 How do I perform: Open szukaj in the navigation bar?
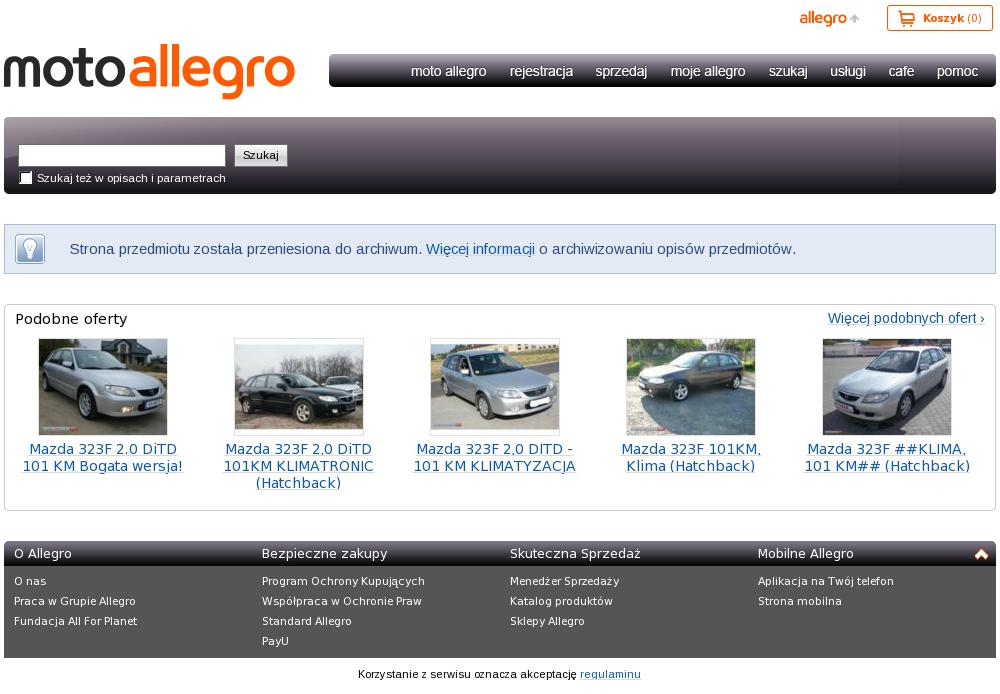coord(788,71)
